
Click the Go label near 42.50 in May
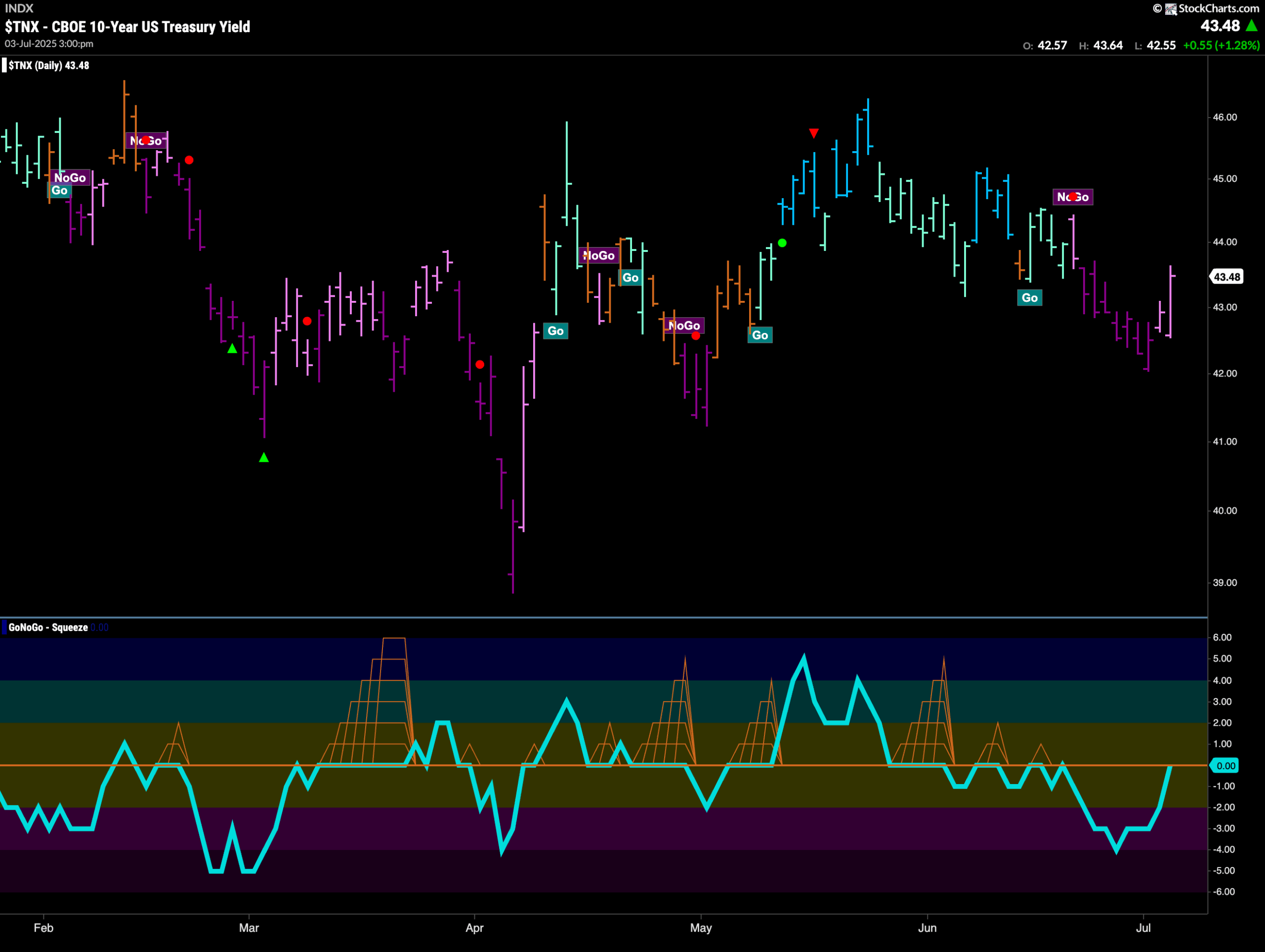759,335
